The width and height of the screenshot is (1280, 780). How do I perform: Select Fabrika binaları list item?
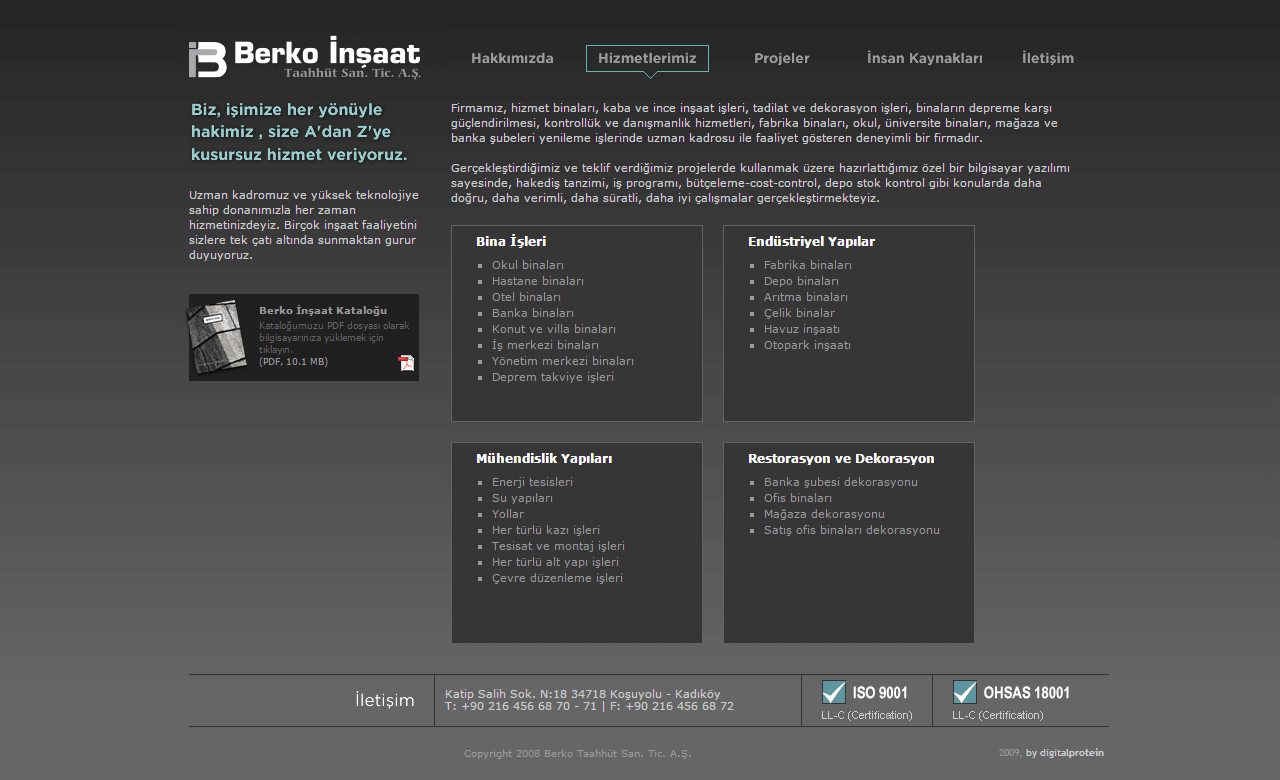click(x=808, y=265)
